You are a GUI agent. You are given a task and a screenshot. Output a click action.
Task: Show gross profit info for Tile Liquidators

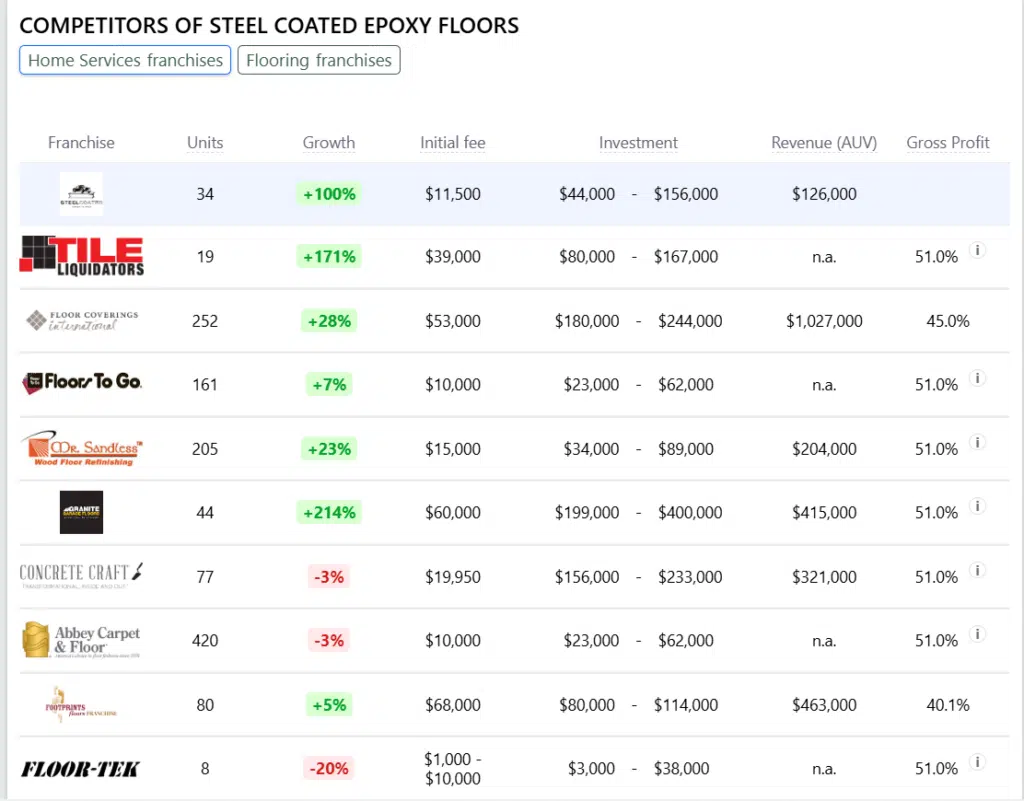[978, 250]
